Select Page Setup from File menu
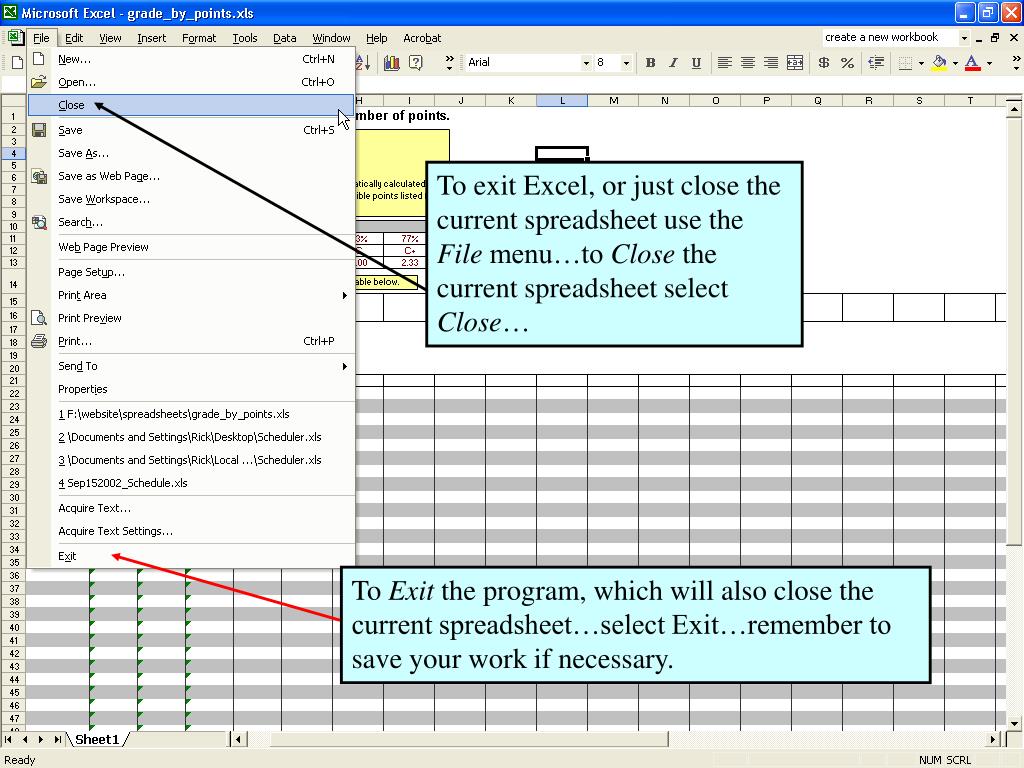 (192, 272)
